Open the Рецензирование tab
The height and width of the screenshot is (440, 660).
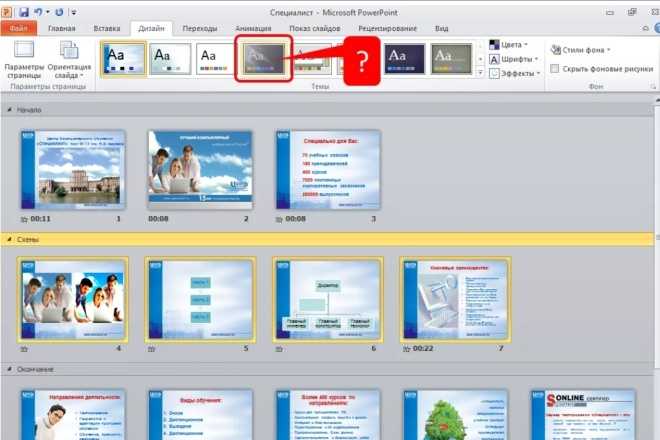click(x=387, y=28)
